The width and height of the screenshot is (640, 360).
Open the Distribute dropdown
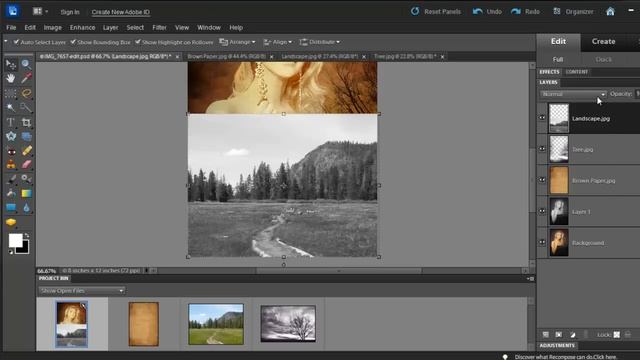pos(320,42)
